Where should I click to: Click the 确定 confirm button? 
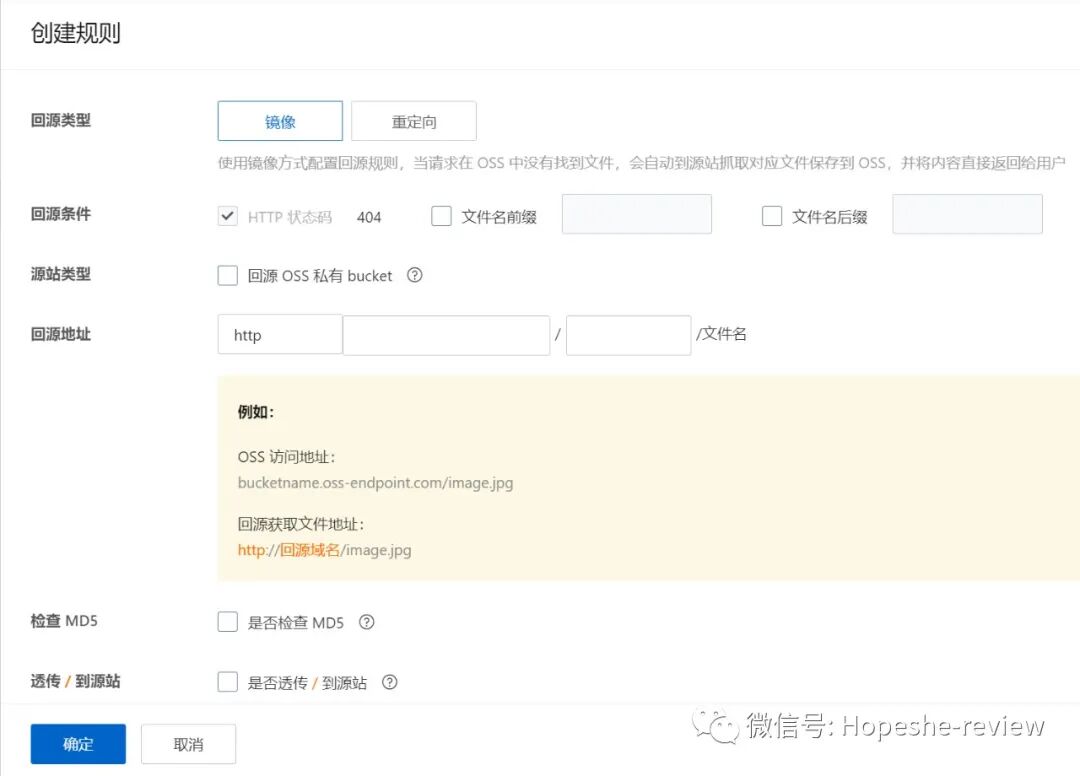pos(77,743)
